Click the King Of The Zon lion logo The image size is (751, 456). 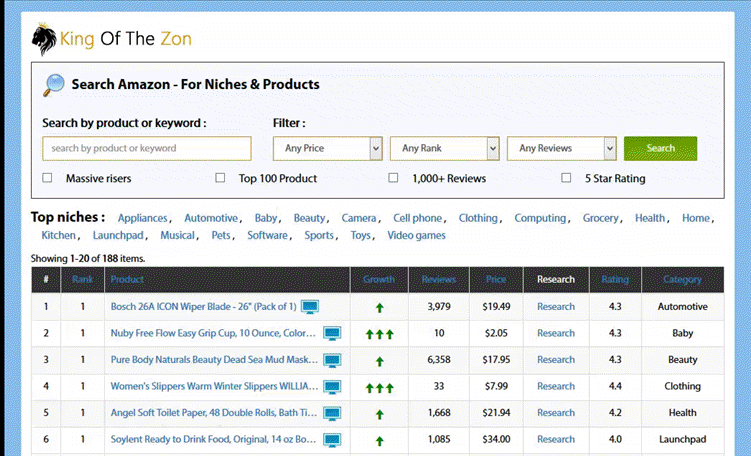(x=44, y=40)
